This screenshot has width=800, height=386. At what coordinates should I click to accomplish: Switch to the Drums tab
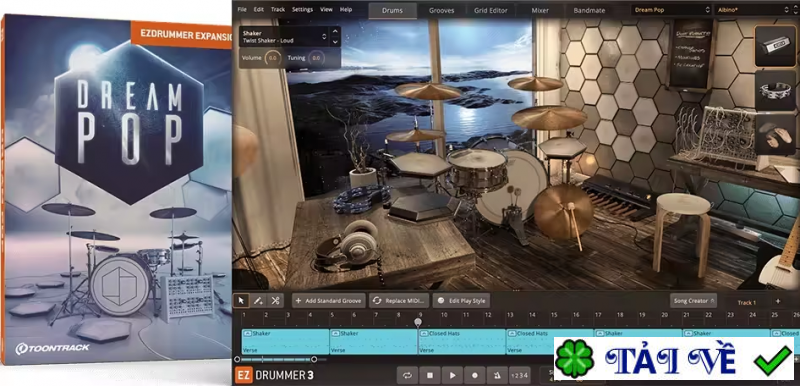tap(392, 10)
